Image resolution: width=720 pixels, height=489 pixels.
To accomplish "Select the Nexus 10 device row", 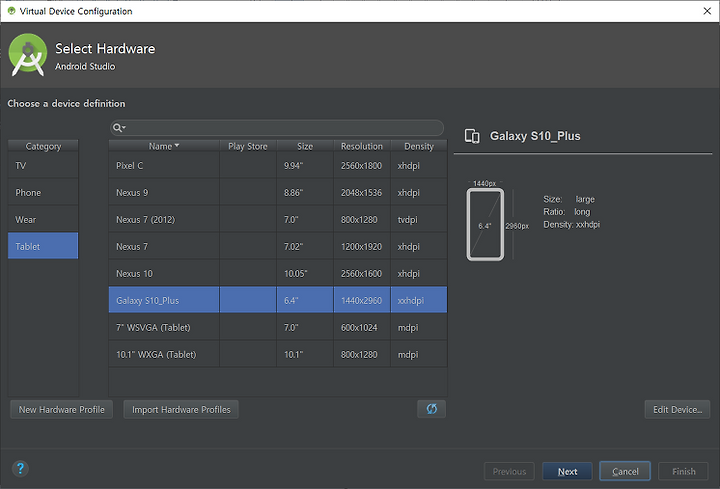I will (278, 274).
